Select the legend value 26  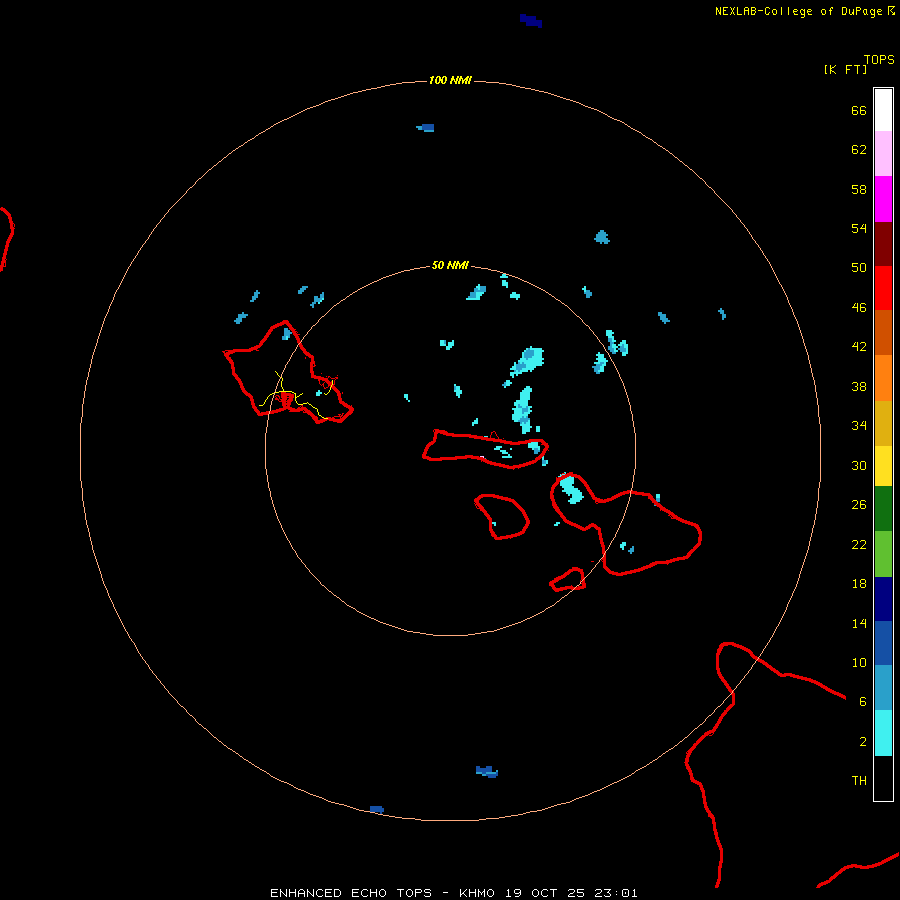859,505
